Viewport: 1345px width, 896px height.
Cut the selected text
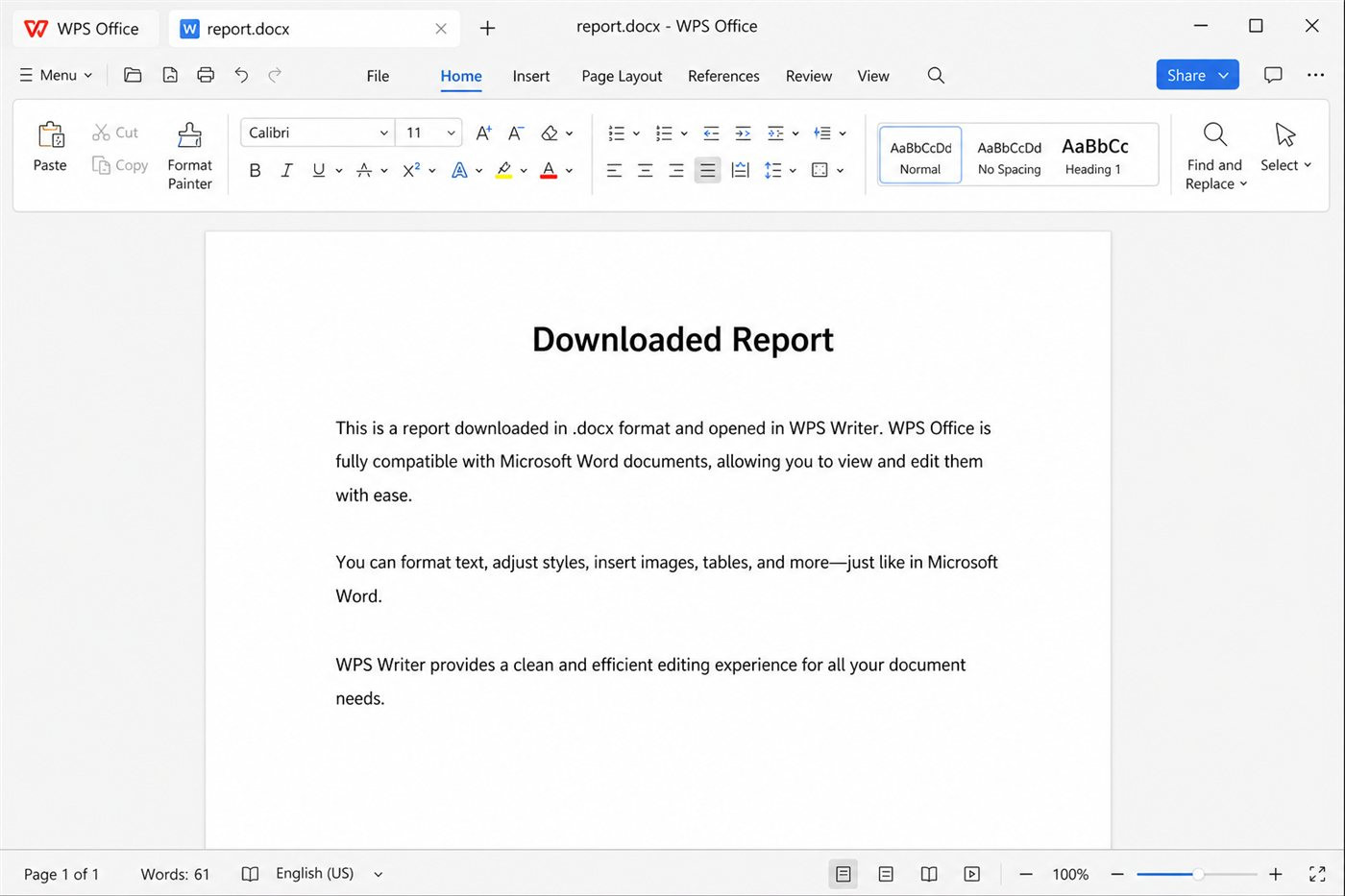tap(115, 133)
